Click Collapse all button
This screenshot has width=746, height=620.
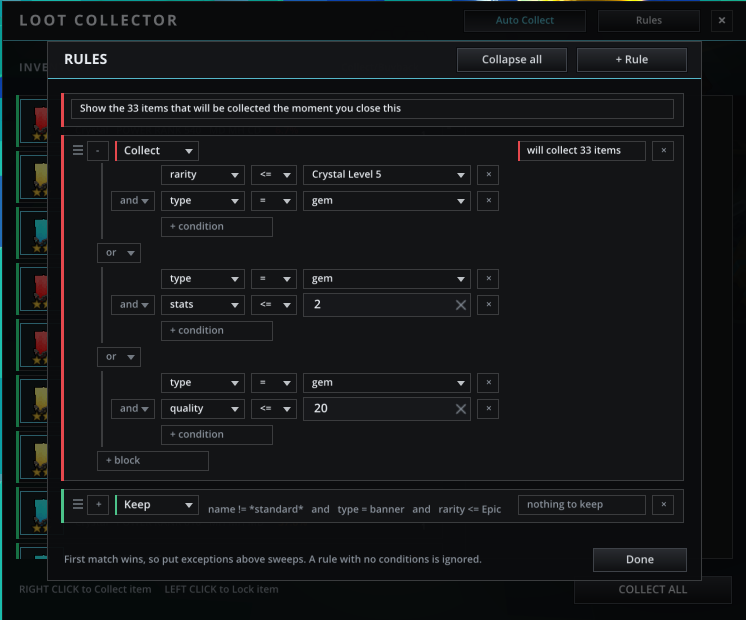click(512, 59)
